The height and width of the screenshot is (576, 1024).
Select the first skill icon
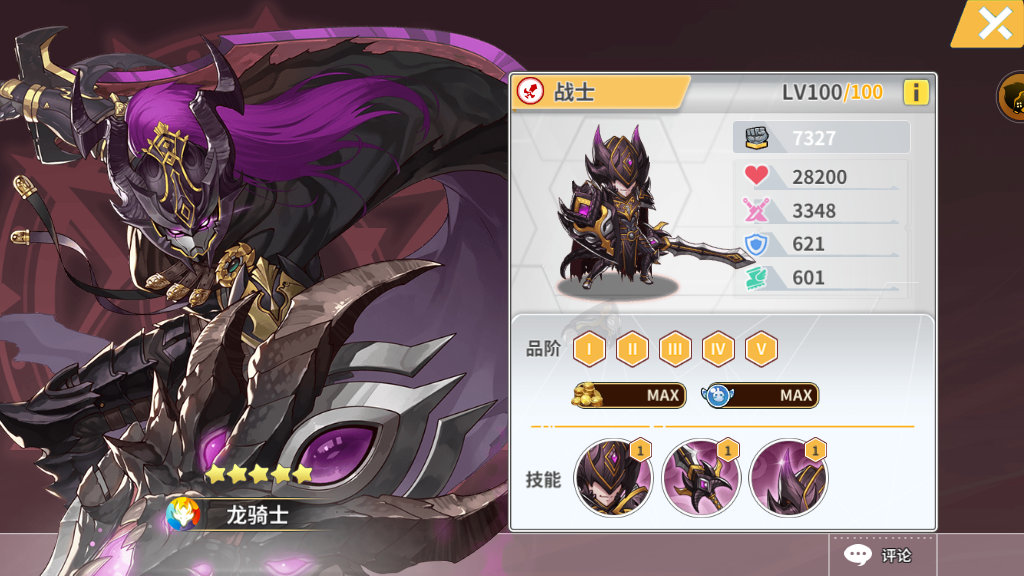(x=613, y=477)
